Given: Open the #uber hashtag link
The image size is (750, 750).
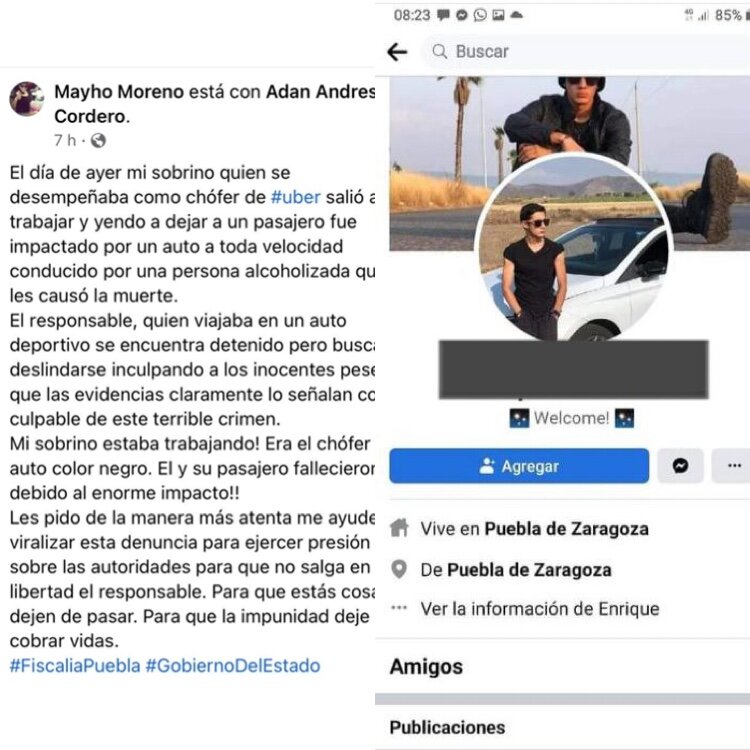Looking at the screenshot, I should pos(296,197).
